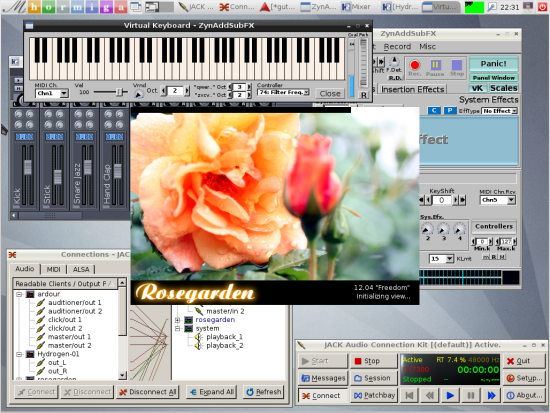This screenshot has width=550, height=413.
Task: Click ZynAddSubFX Stop recording icon
Action: (x=457, y=65)
